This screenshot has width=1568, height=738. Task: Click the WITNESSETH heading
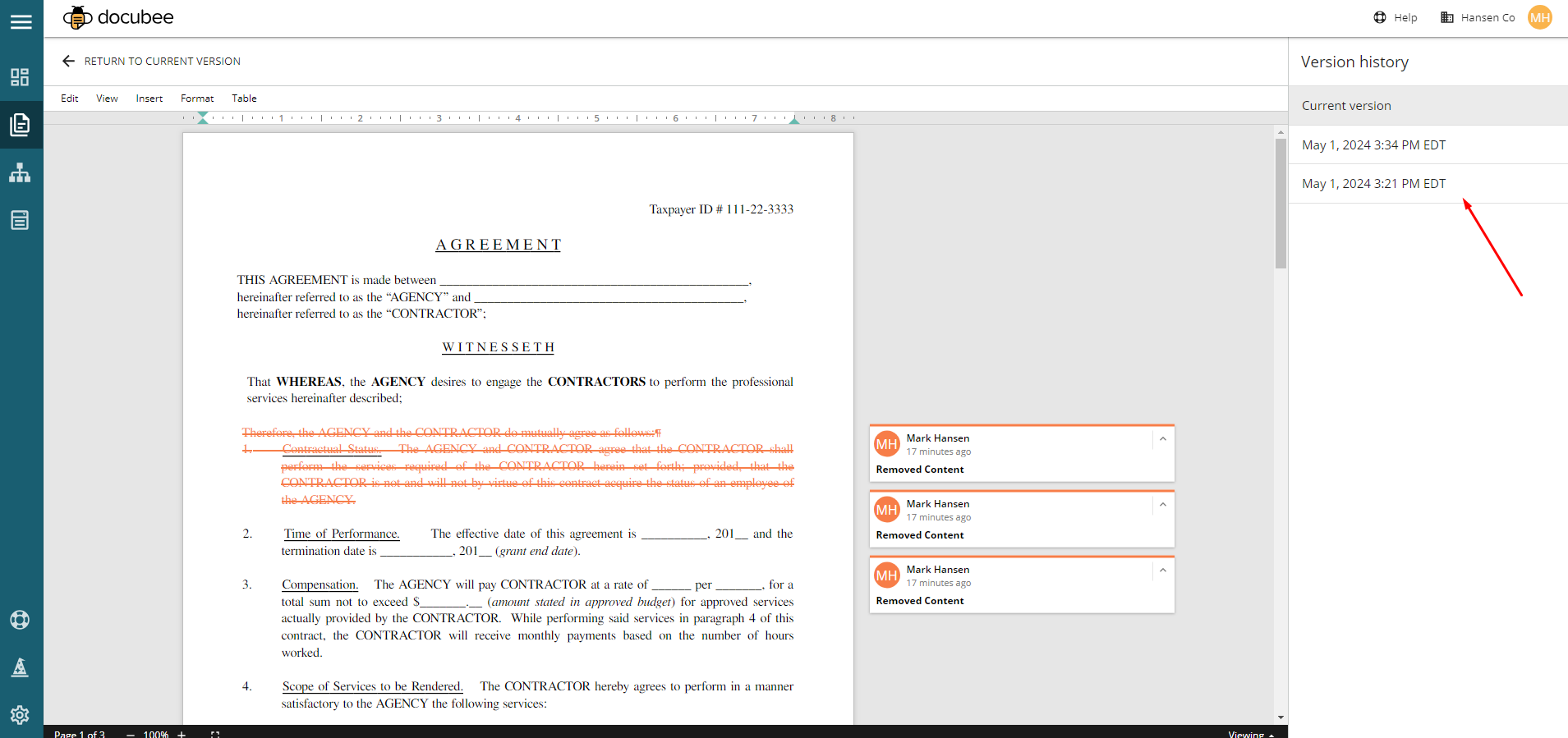499,347
